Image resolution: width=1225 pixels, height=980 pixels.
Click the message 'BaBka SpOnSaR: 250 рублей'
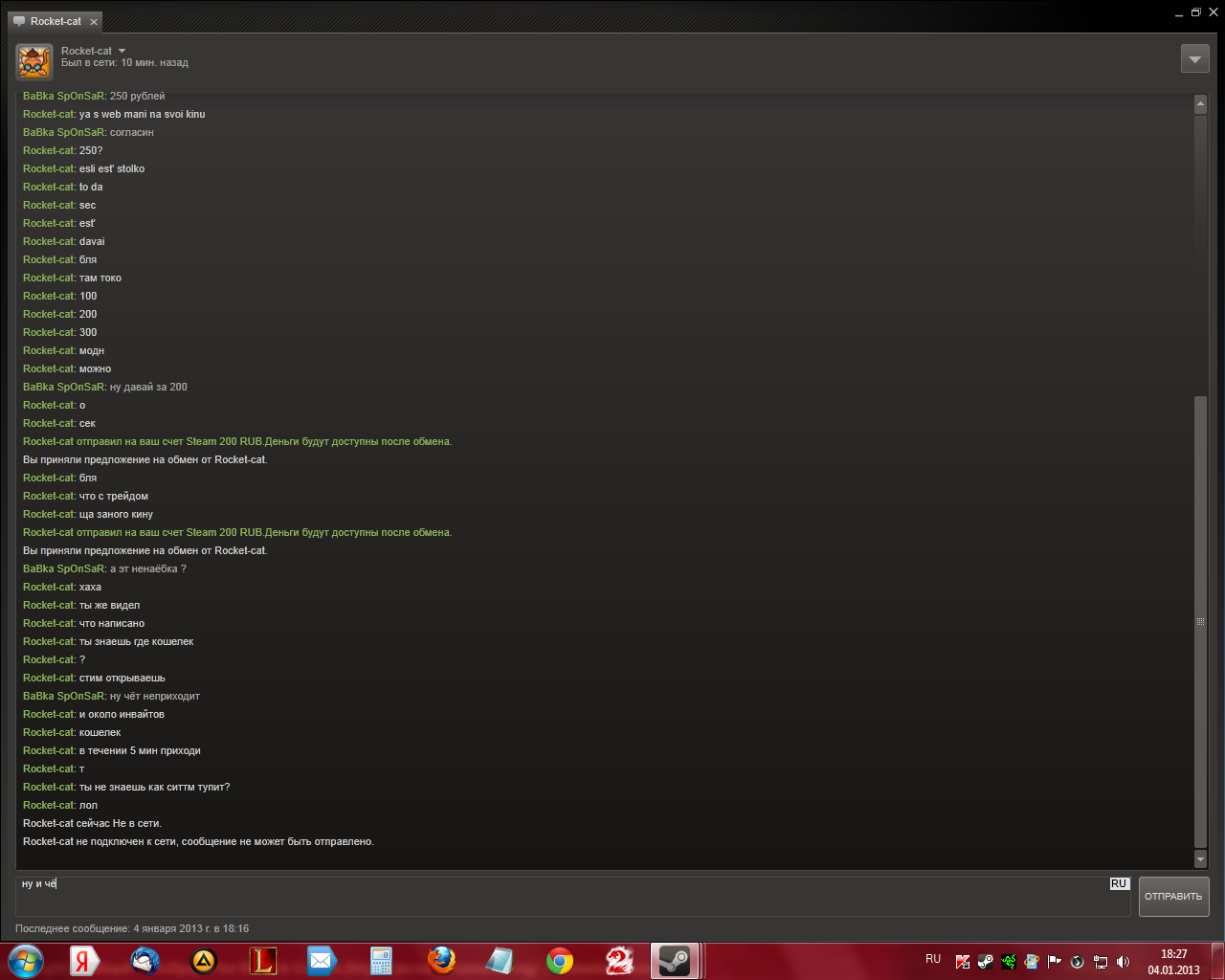coord(94,96)
